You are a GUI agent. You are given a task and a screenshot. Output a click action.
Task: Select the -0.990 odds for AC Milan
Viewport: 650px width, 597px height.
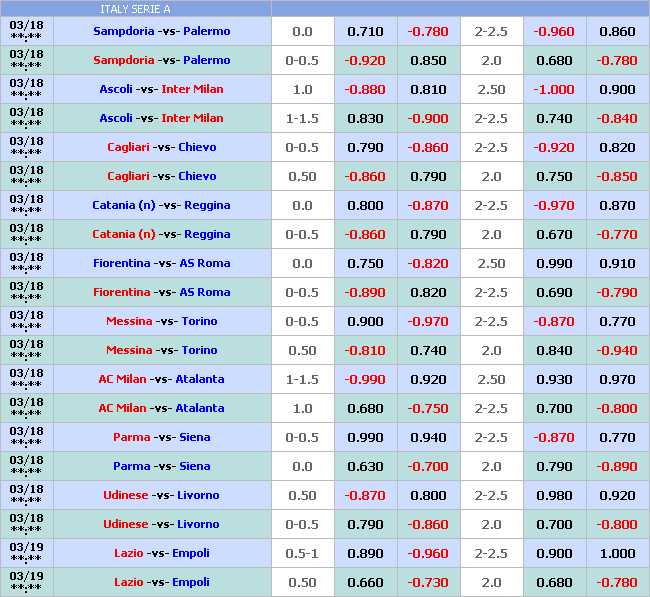tap(365, 379)
